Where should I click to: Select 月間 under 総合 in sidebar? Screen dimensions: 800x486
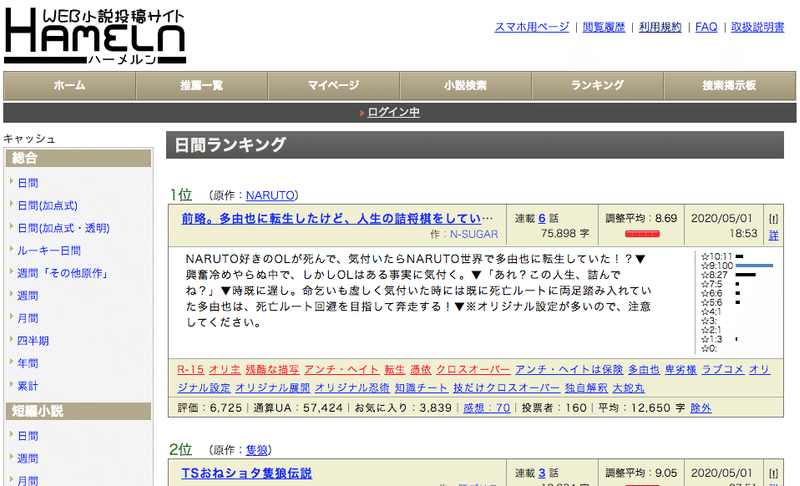(x=28, y=318)
